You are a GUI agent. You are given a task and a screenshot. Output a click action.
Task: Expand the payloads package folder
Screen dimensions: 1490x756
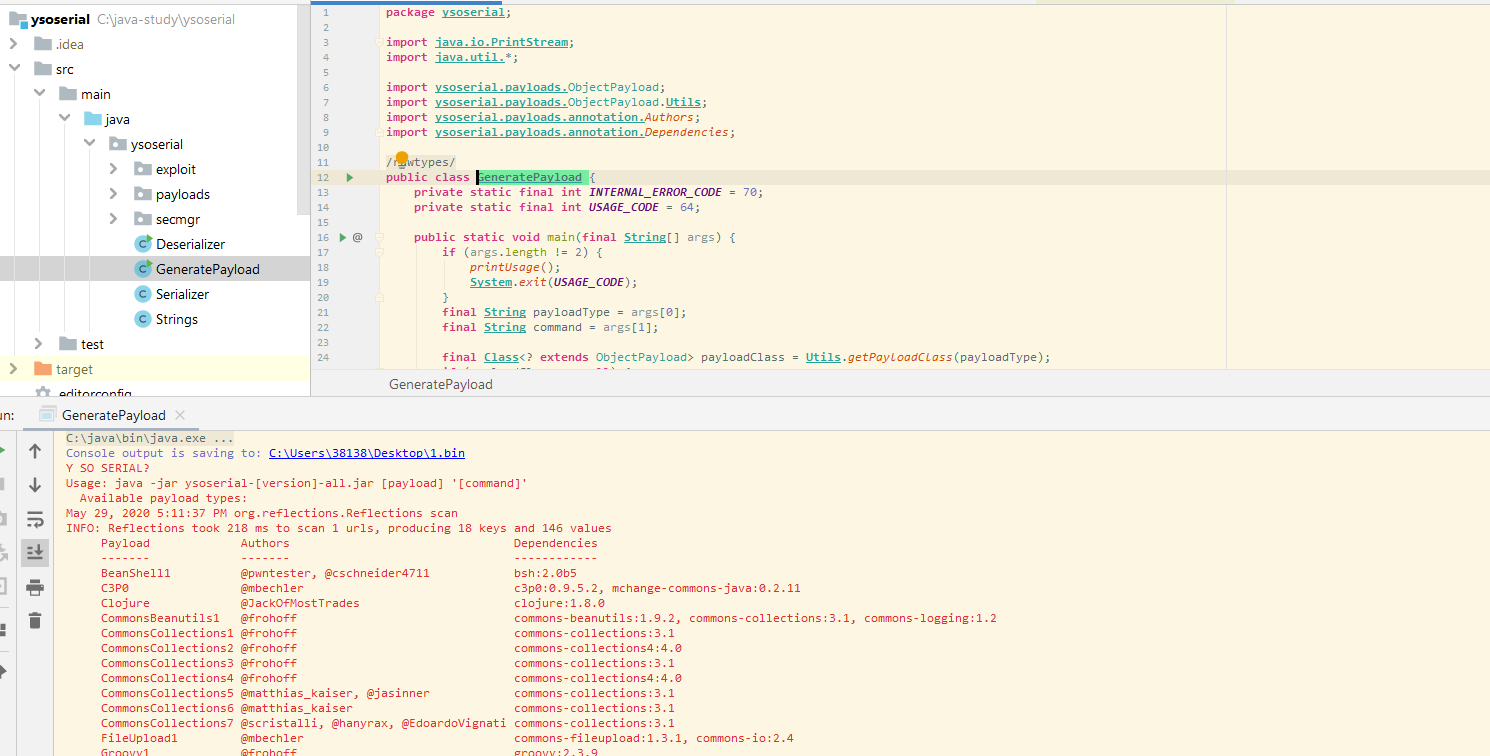(x=113, y=194)
